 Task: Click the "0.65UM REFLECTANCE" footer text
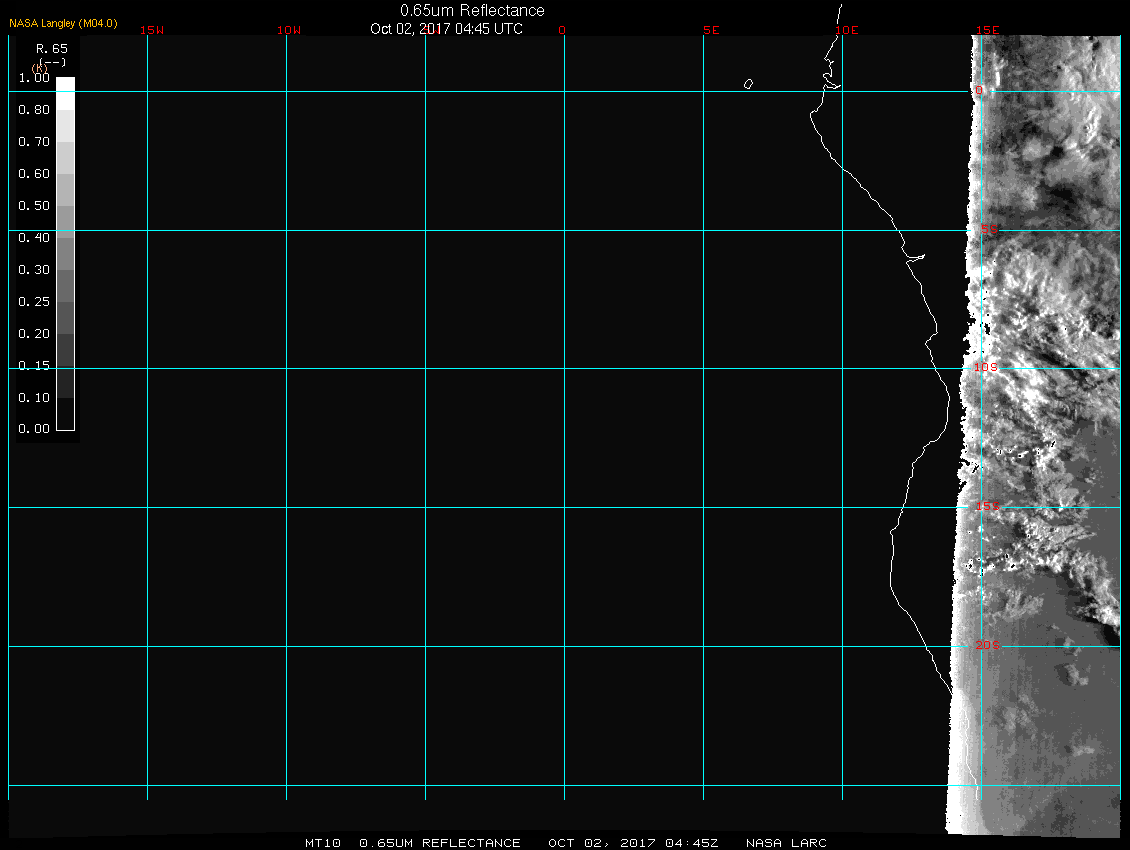tap(440, 843)
